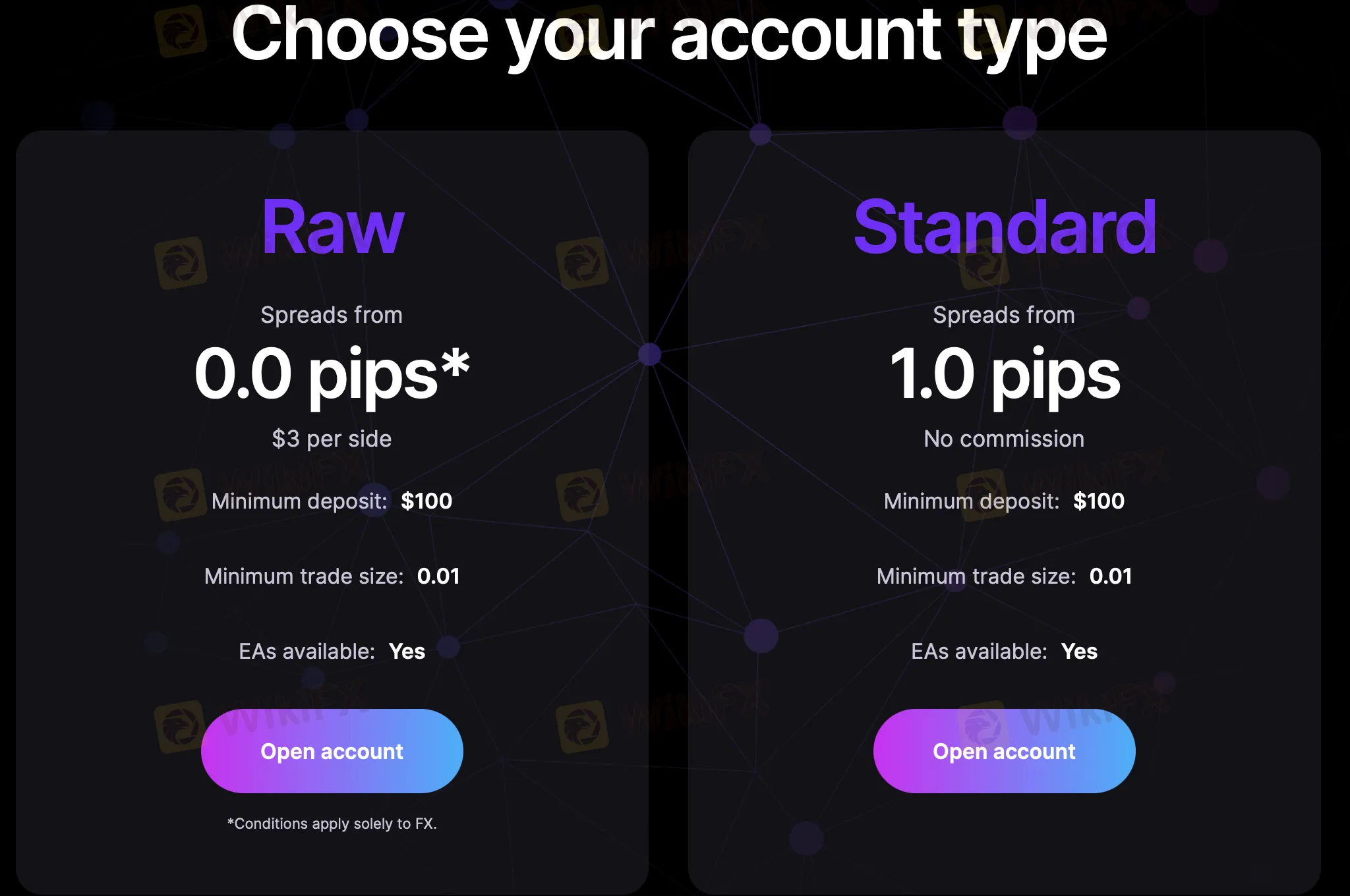Viewport: 1350px width, 896px height.
Task: Click "Spreads from" in the Standard card
Action: click(1004, 315)
